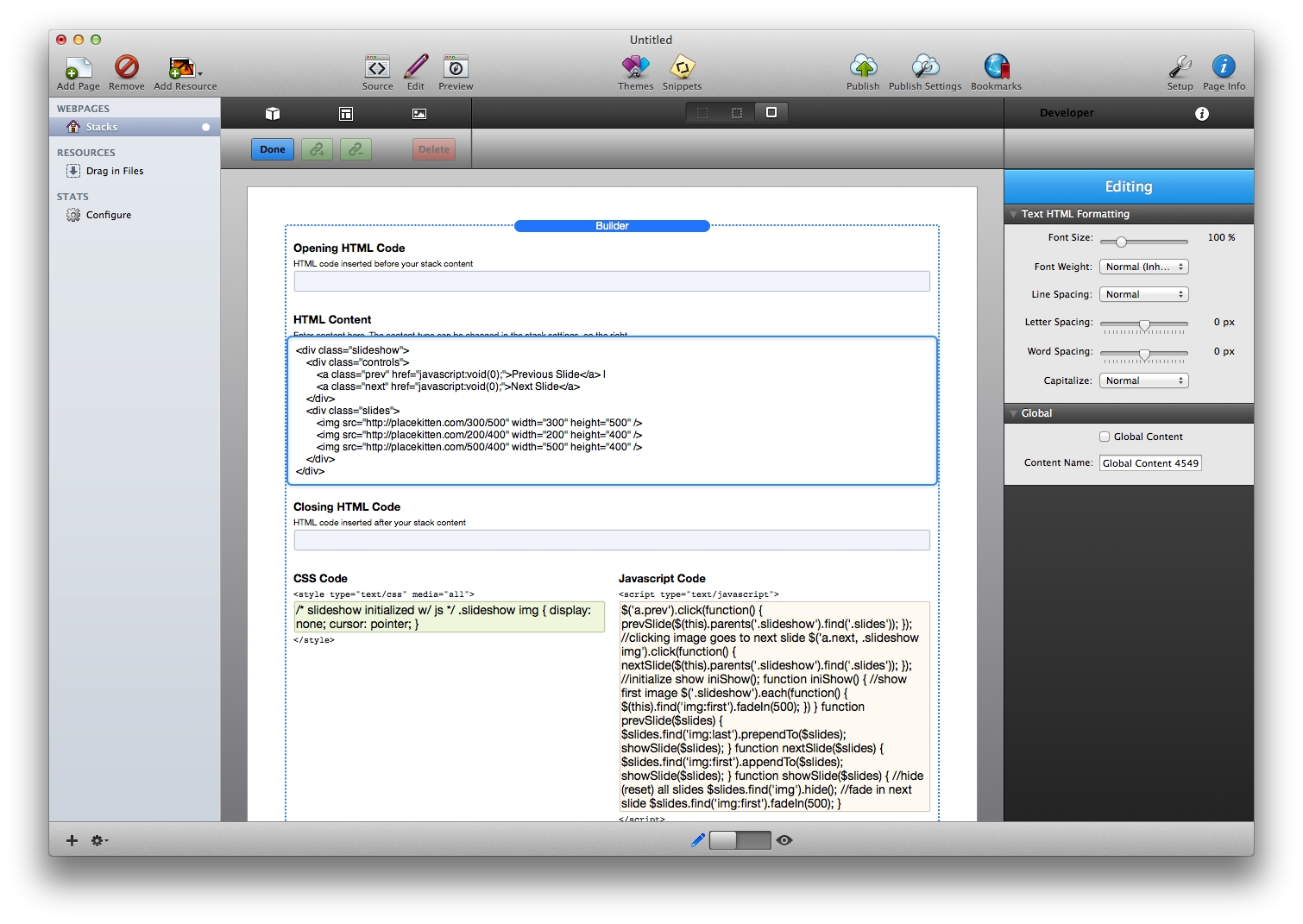This screenshot has width=1303, height=924.
Task: Open the Line Spacing dropdown
Action: [x=1143, y=294]
